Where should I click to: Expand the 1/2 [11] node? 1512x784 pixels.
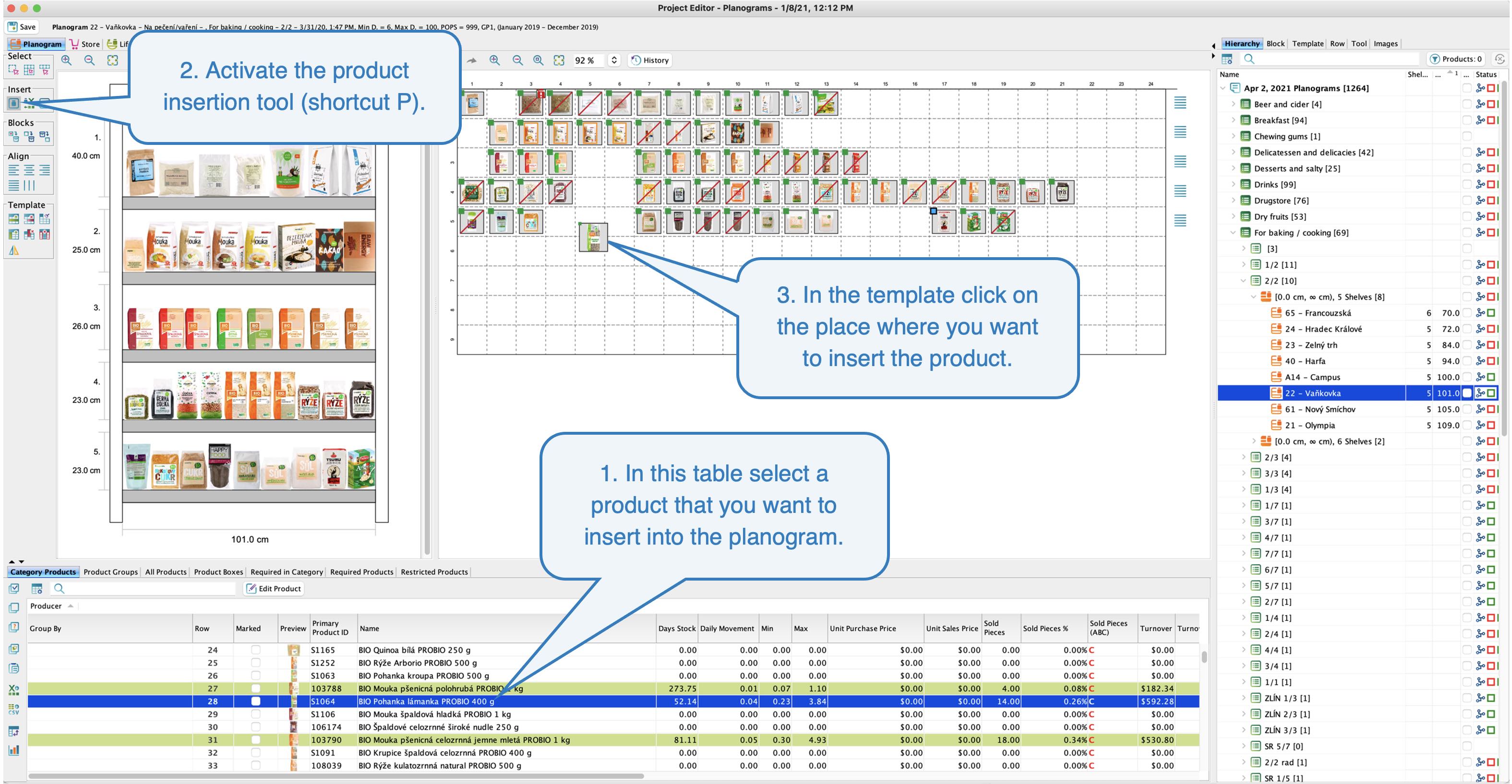pos(1243,265)
